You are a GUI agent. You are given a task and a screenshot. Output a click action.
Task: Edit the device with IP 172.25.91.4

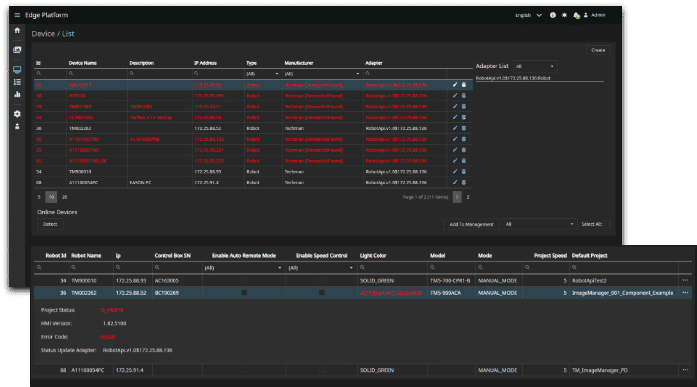tap(455, 182)
